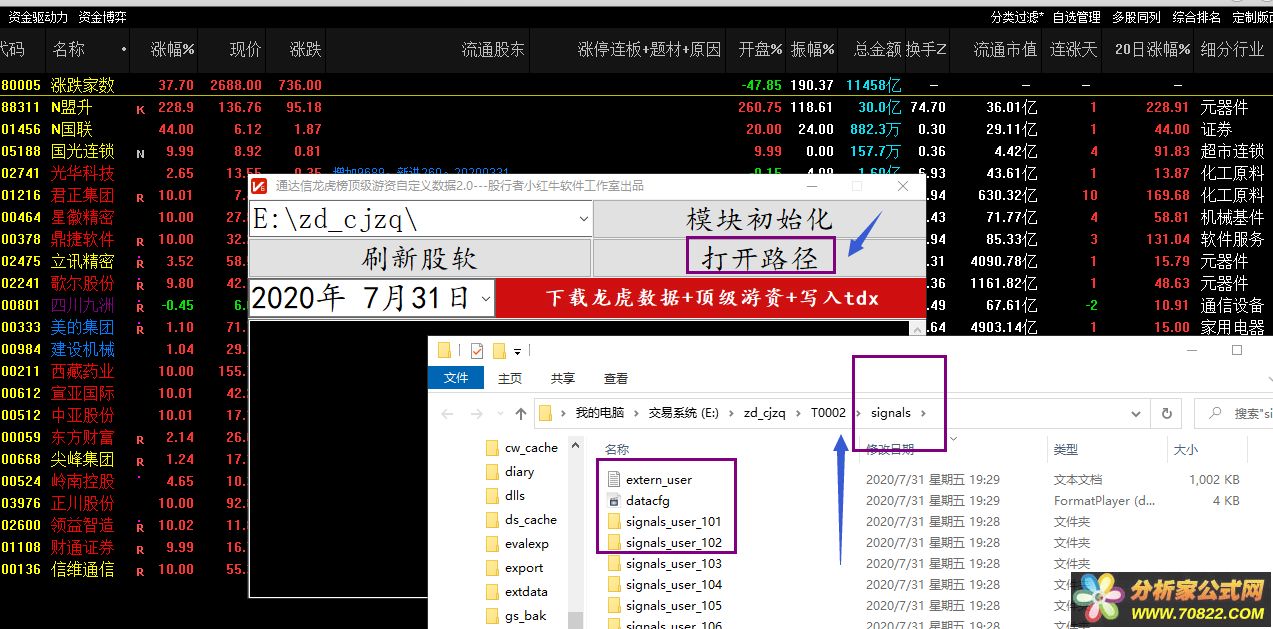Click Explorer refresh icon
This screenshot has height=629, width=1273.
pos(1166,413)
